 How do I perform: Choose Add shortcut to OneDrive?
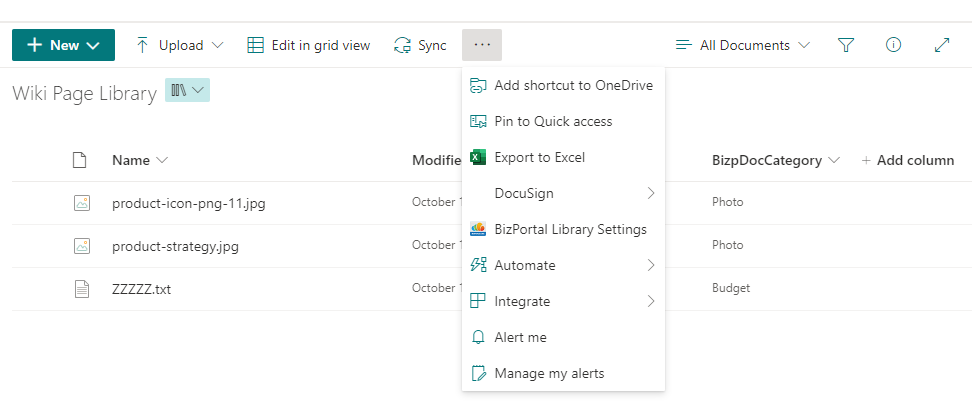(x=573, y=85)
